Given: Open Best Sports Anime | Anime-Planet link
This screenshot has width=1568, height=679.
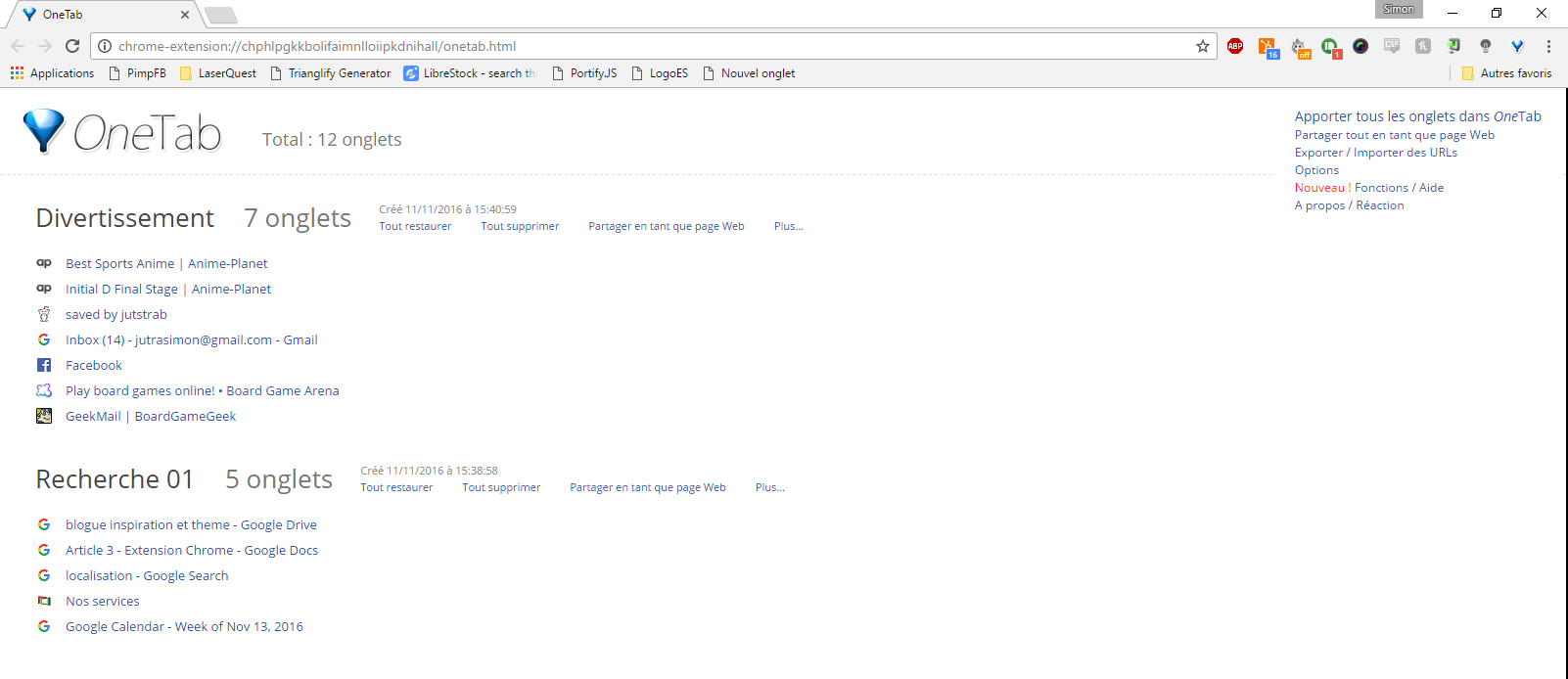Looking at the screenshot, I should click(x=166, y=263).
